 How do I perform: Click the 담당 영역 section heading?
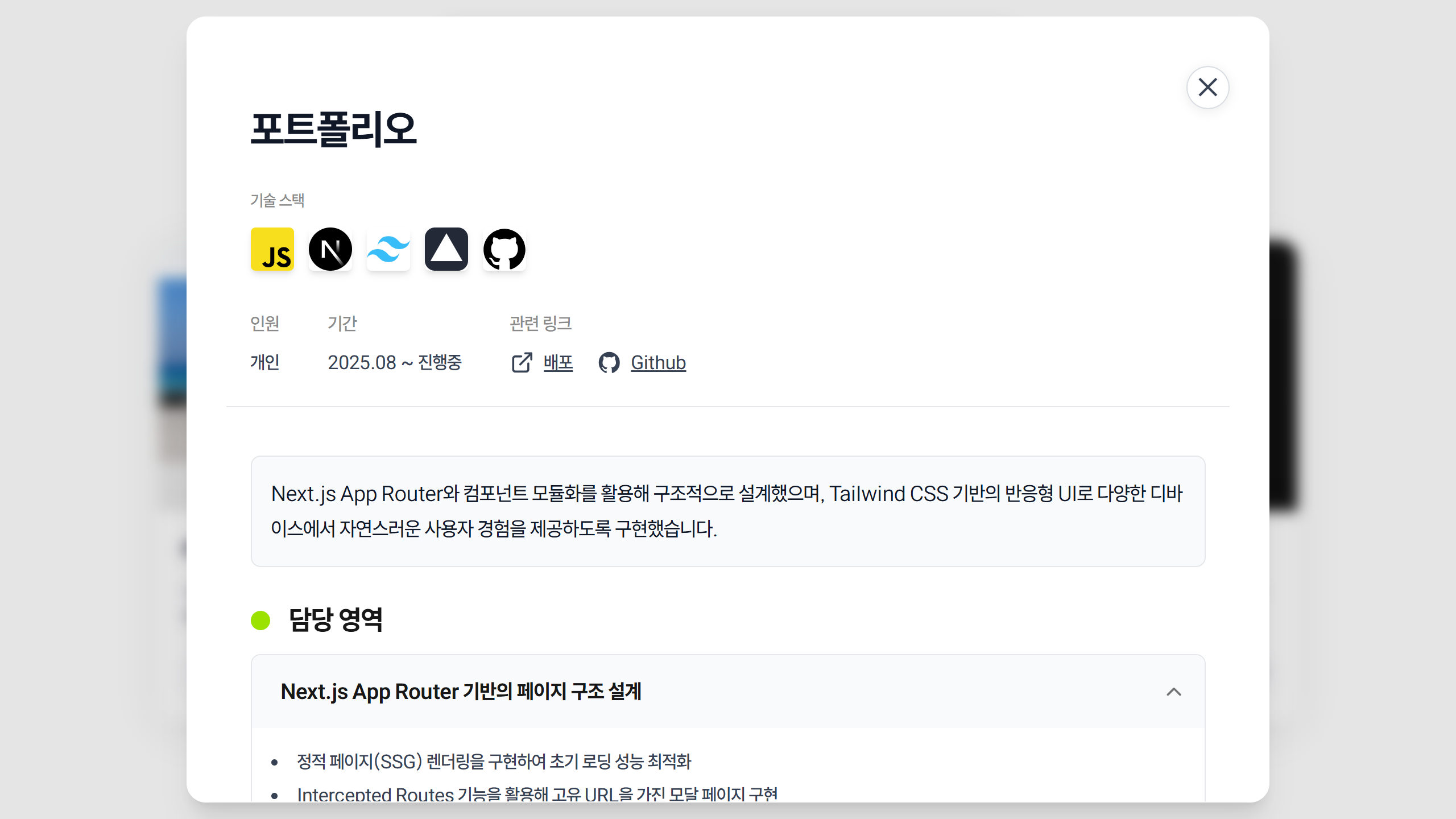coord(336,620)
